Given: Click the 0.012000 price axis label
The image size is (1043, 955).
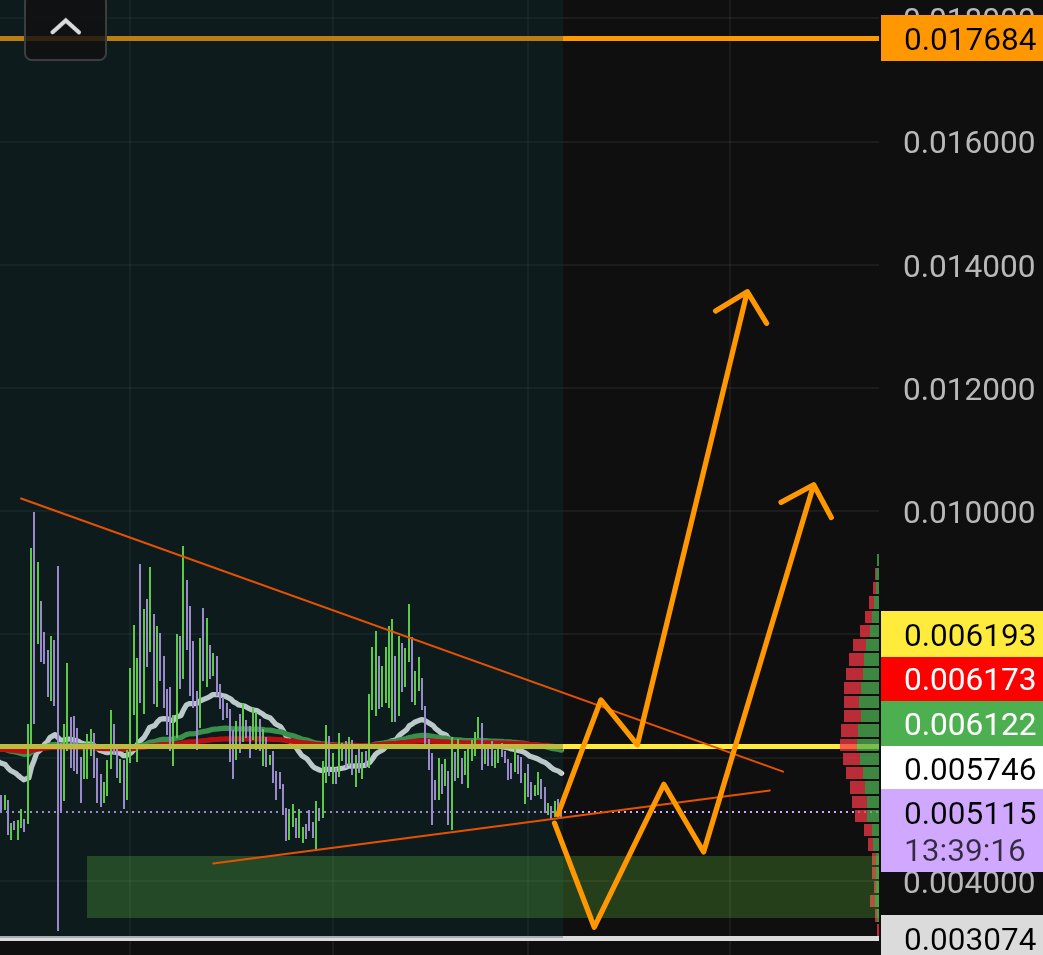Looking at the screenshot, I should coord(968,389).
